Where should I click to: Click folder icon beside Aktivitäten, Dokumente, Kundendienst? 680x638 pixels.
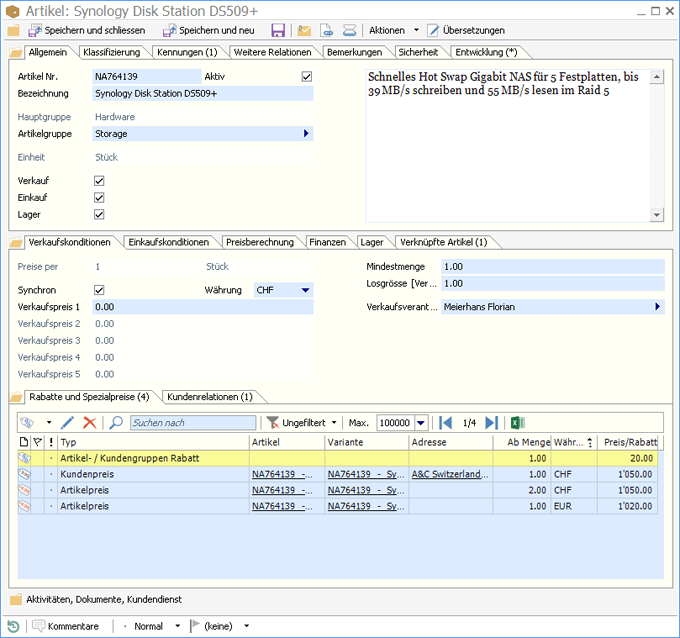tap(16, 599)
